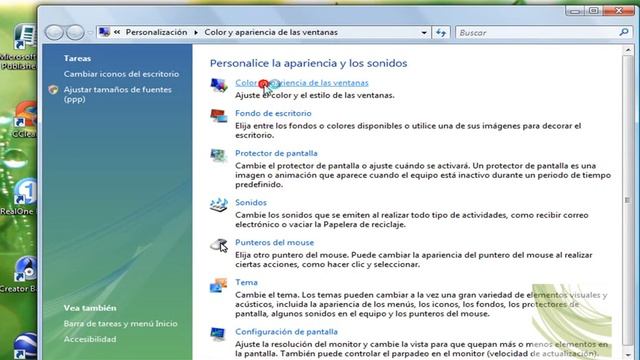The width and height of the screenshot is (640, 360).
Task: Open the Protector de pantalla icon
Action: (x=219, y=156)
